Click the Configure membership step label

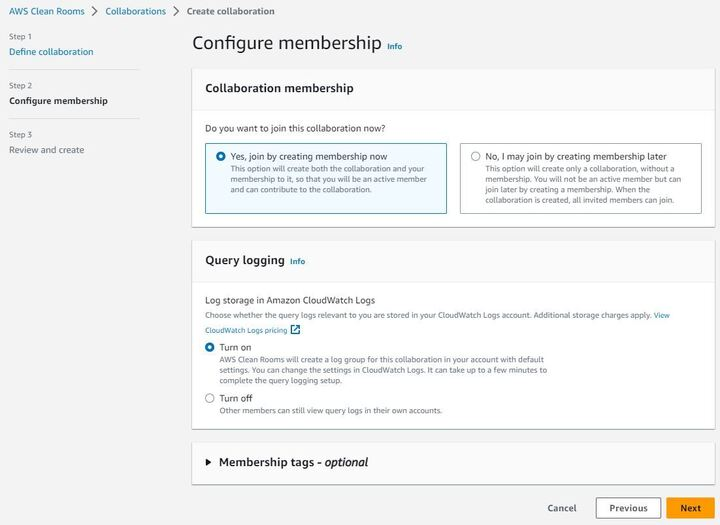pos(58,101)
